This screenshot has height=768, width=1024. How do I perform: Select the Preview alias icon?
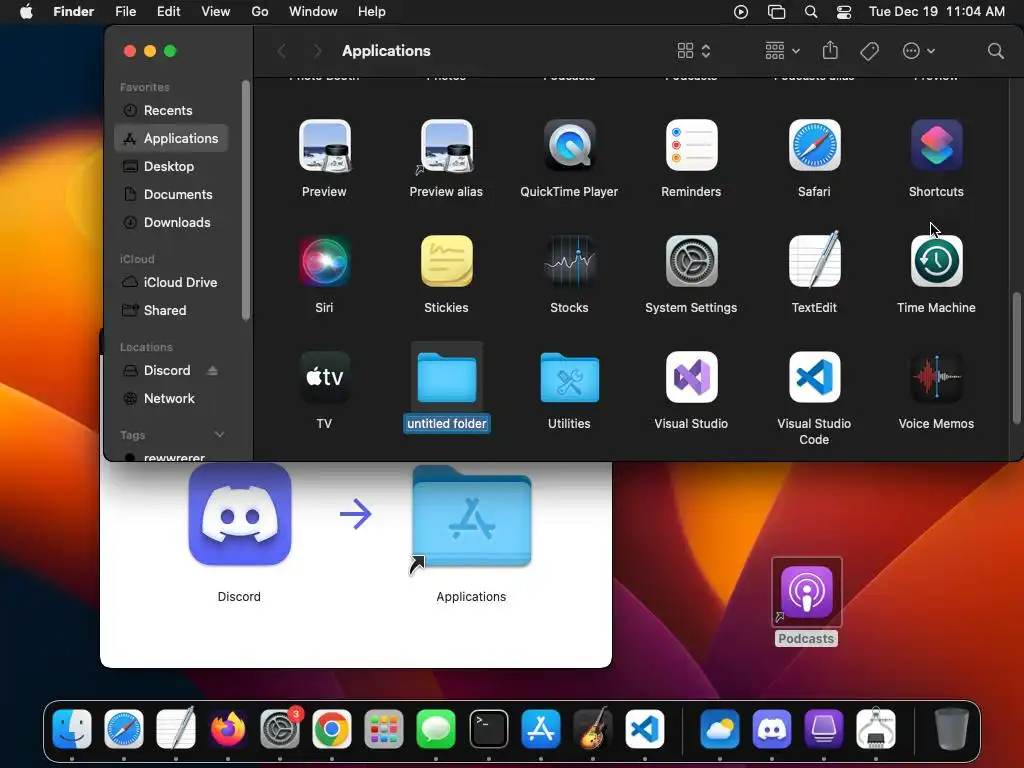(447, 146)
